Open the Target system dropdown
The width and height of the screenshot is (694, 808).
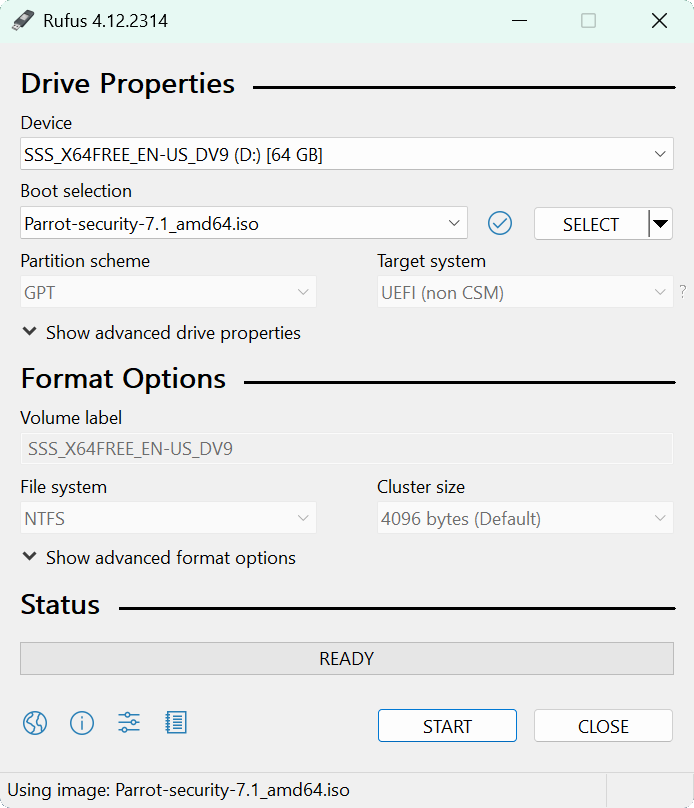coord(524,293)
